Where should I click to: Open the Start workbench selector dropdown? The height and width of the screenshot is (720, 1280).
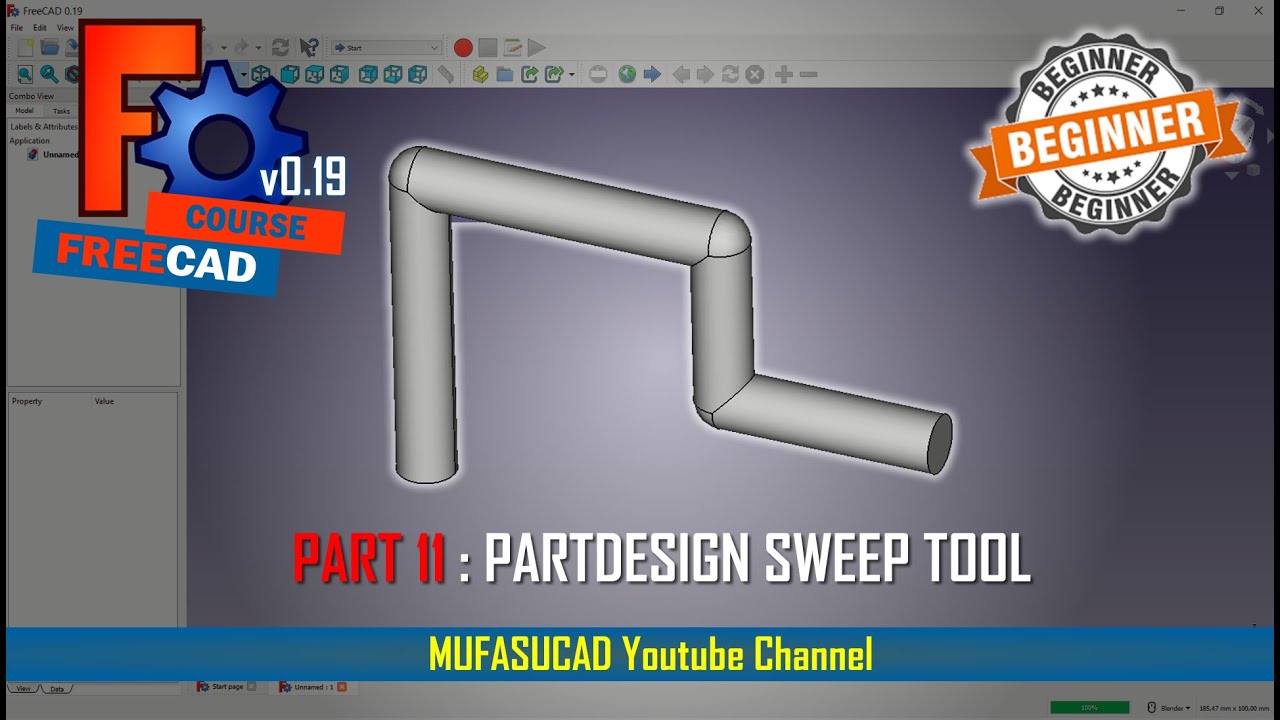pos(386,47)
